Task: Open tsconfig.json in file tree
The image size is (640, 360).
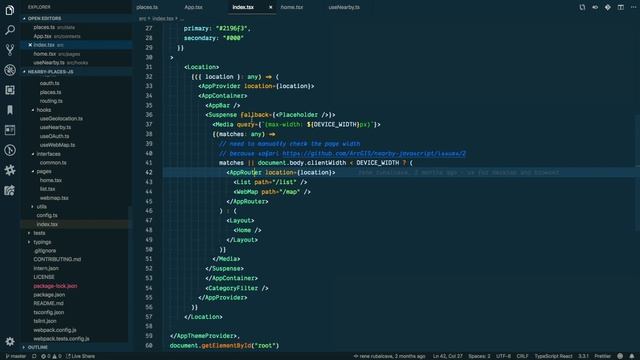Action: point(49,313)
